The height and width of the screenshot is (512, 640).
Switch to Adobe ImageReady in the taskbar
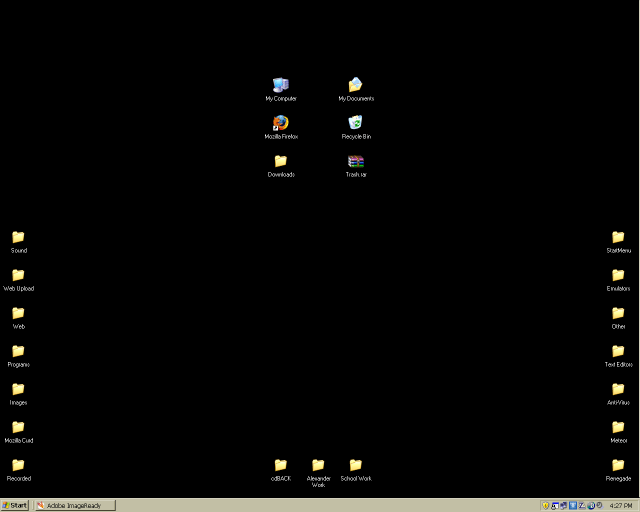click(x=75, y=505)
